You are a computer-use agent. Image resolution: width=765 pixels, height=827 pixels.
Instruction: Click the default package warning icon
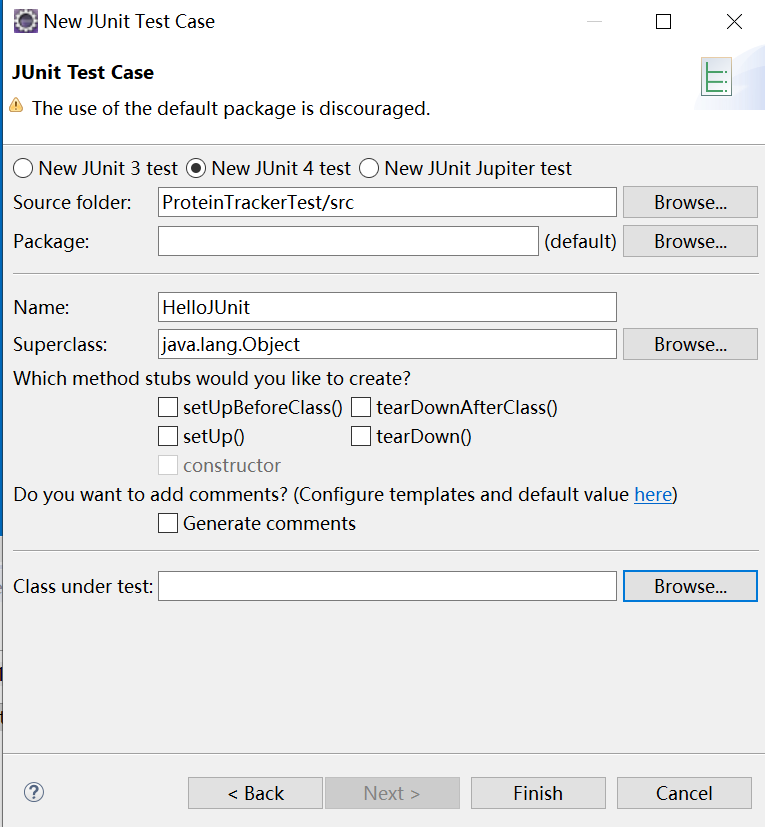click(17, 106)
